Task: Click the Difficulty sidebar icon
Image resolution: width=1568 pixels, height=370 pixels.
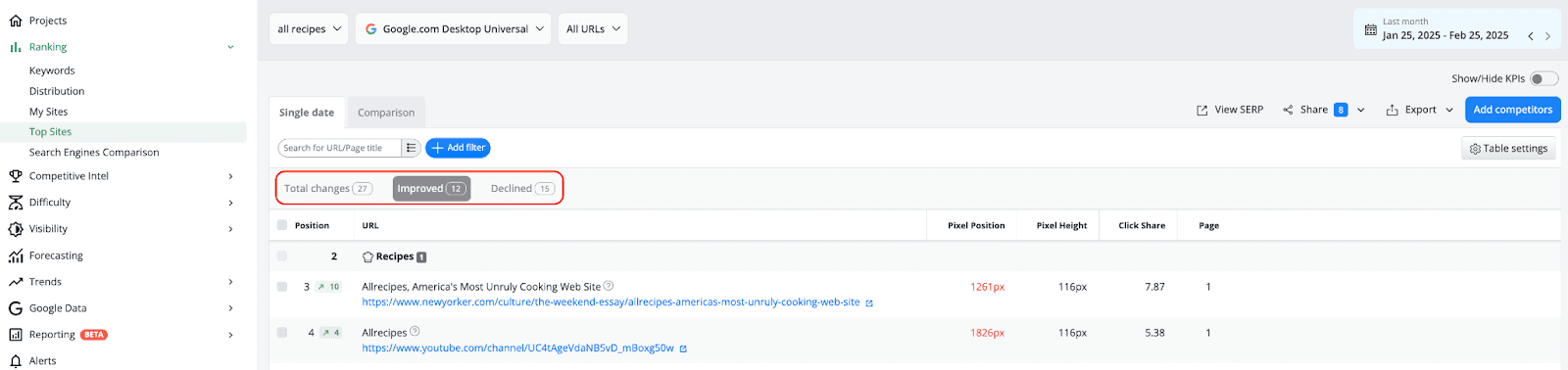Action: coord(16,203)
